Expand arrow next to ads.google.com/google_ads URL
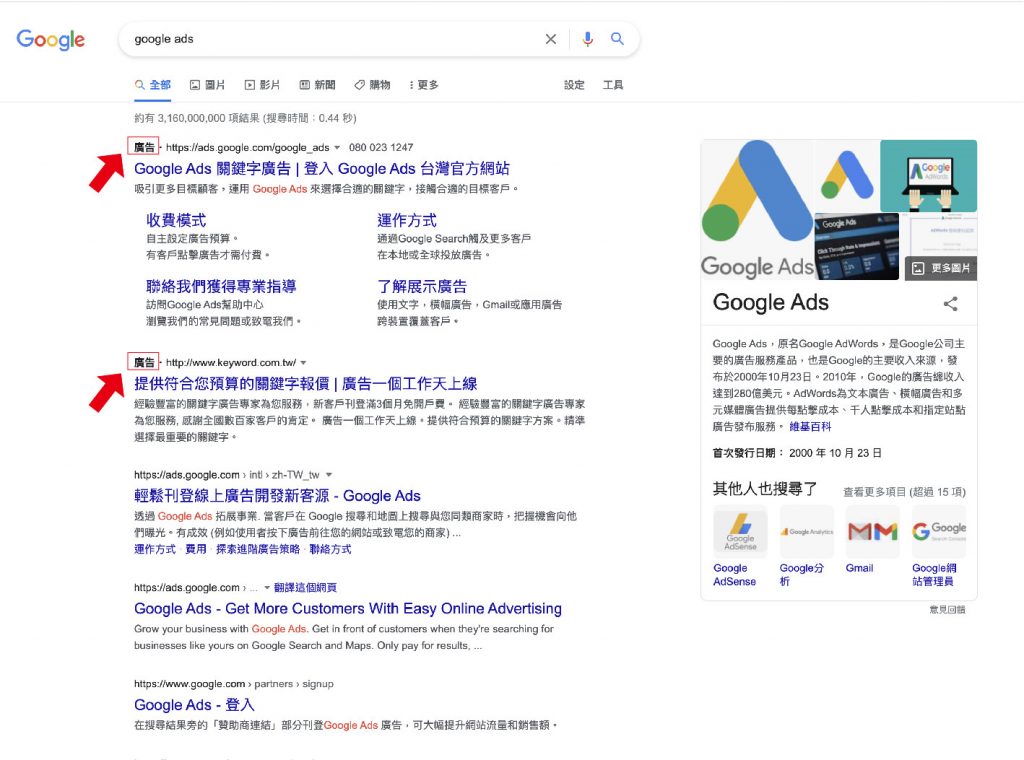This screenshot has height=760, width=1024. click(337, 148)
